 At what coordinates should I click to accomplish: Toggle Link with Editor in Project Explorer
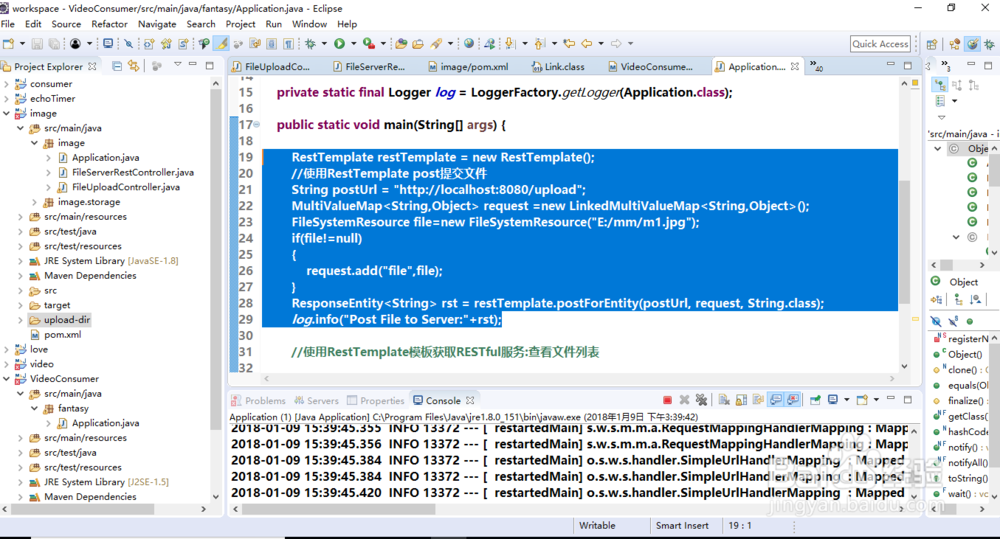133,66
